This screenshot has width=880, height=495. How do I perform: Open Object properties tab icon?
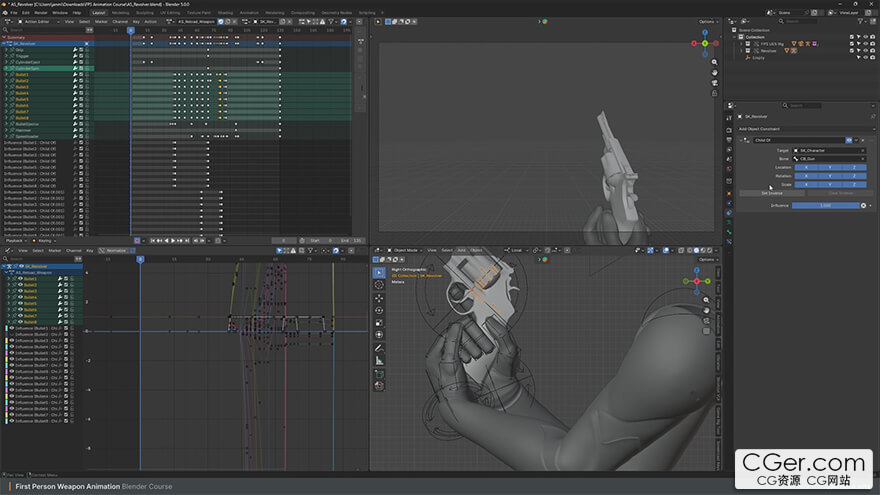click(x=729, y=194)
